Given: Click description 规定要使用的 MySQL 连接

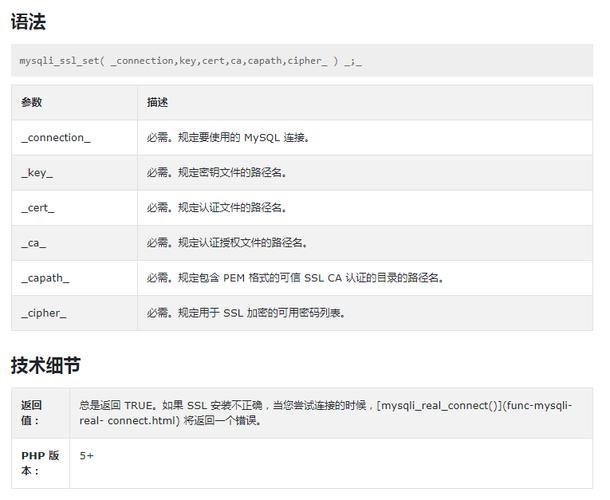Looking at the screenshot, I should click(228, 138).
